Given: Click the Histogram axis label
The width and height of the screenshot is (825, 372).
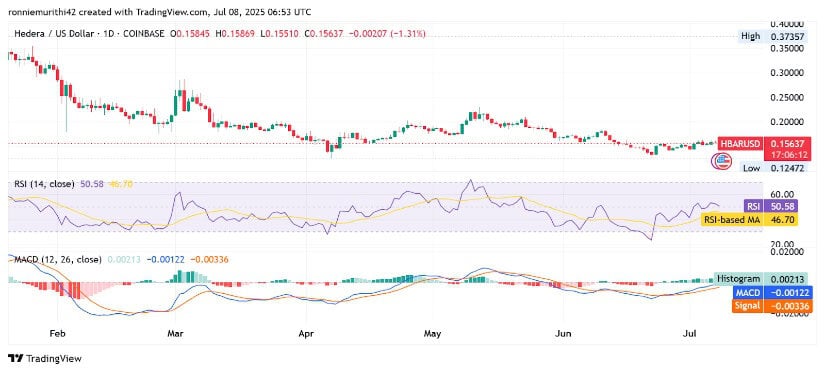Looking at the screenshot, I should coord(739,279).
